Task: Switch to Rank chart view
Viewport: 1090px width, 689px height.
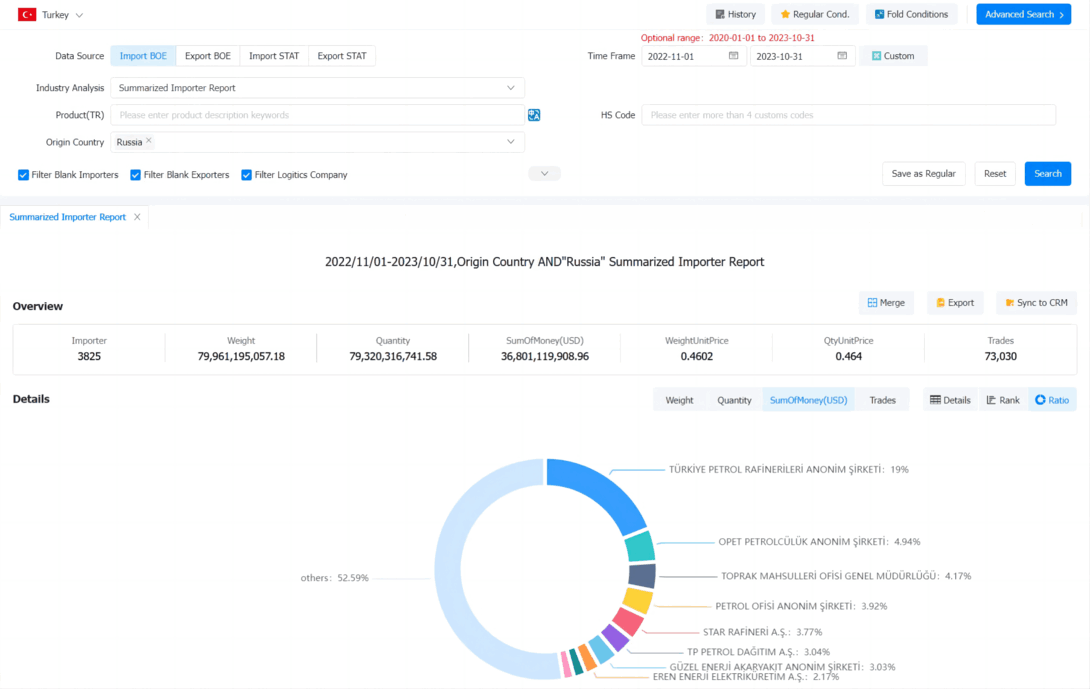Action: click(1002, 400)
